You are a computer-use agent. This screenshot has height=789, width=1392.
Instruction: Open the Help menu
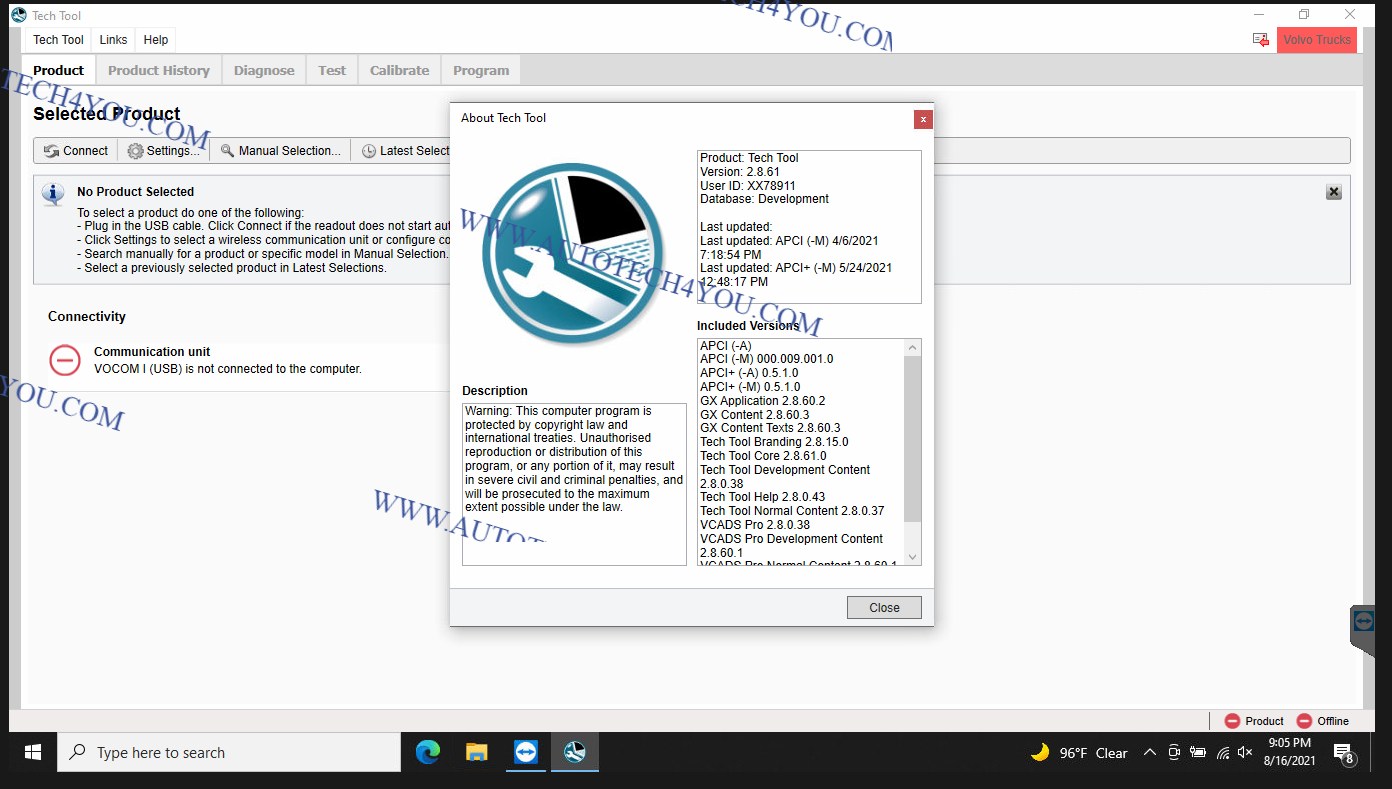156,40
